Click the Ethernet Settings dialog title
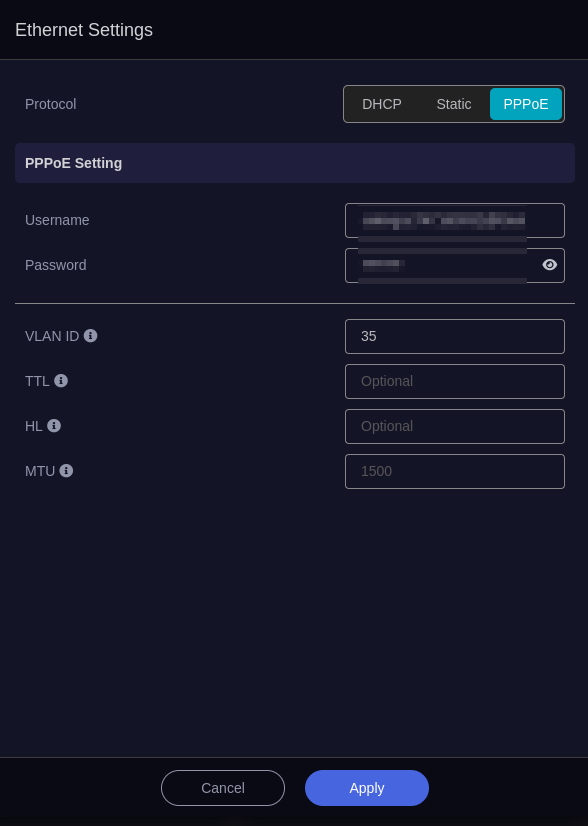The width and height of the screenshot is (588, 826). pyautogui.click(x=84, y=30)
